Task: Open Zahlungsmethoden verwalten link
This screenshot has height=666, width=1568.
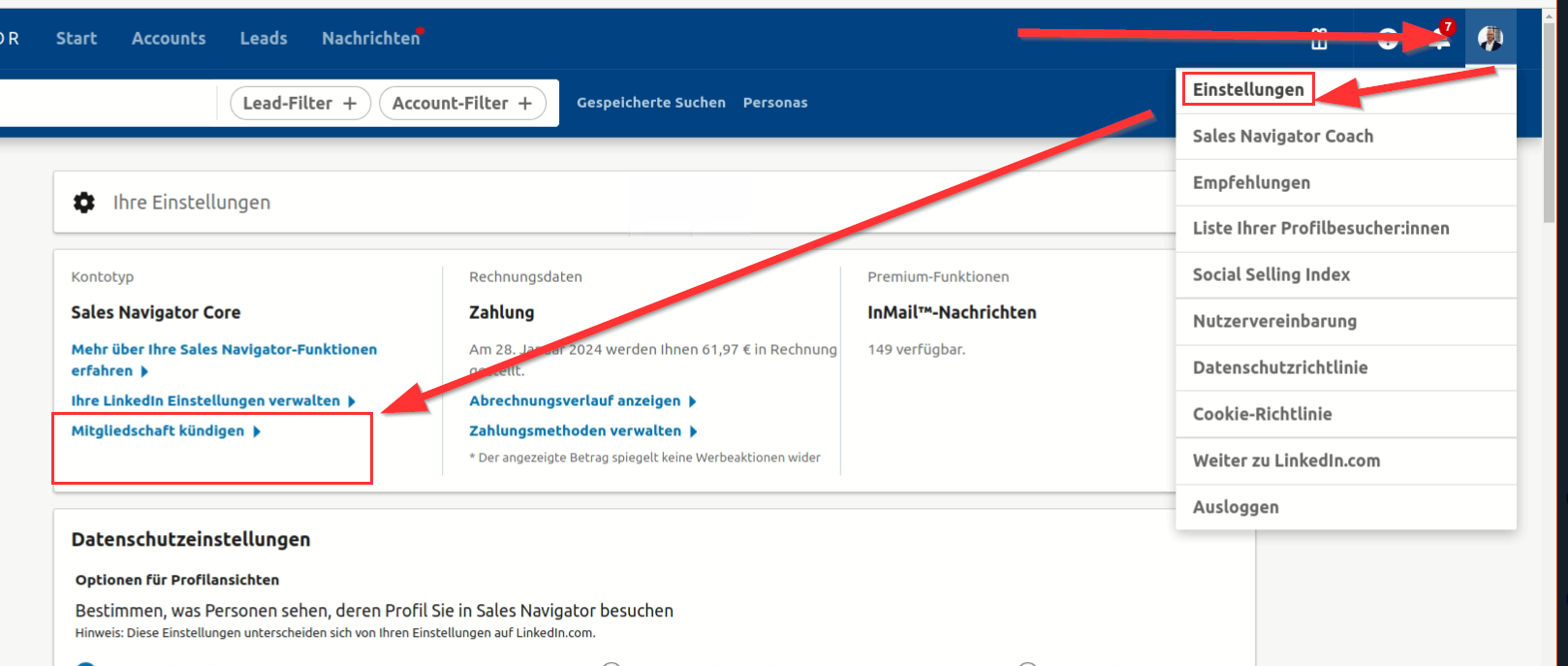Action: [576, 431]
